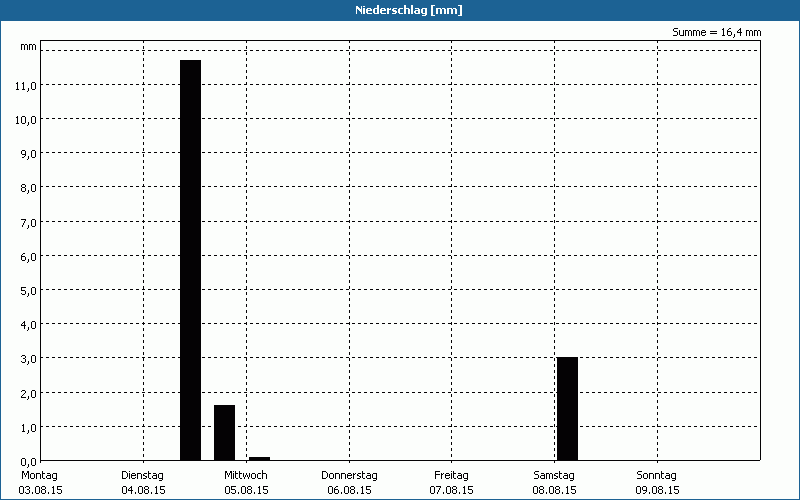The height and width of the screenshot is (500, 800).
Task: Click the 4,0 y-axis value
Action: coord(29,325)
